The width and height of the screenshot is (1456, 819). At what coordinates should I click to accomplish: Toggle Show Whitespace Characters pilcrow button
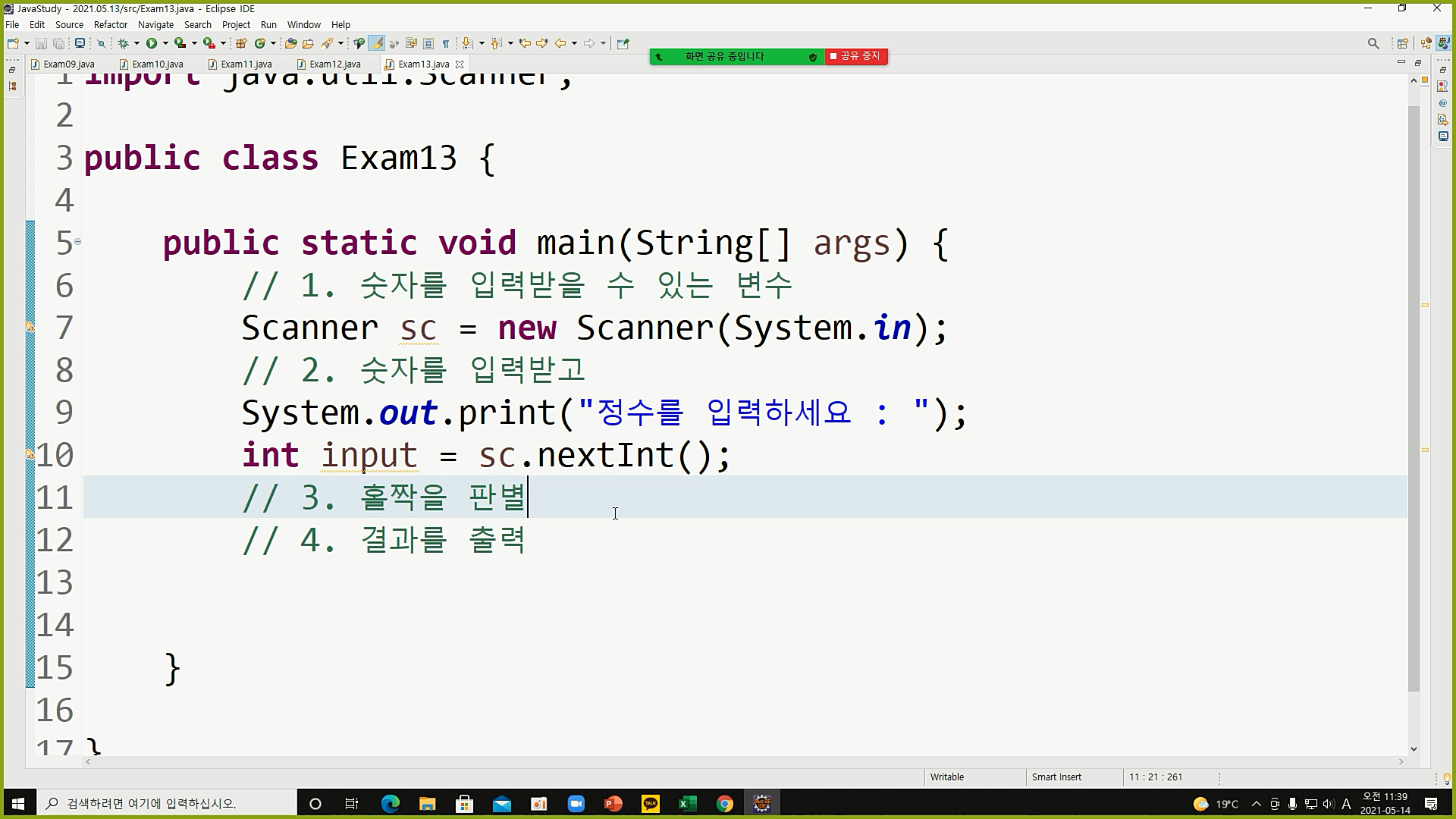[446, 43]
